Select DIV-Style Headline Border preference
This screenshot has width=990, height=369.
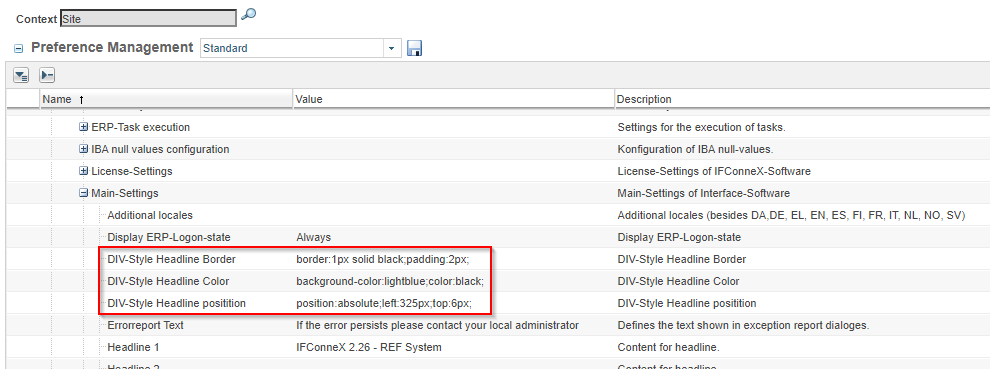tap(172, 259)
